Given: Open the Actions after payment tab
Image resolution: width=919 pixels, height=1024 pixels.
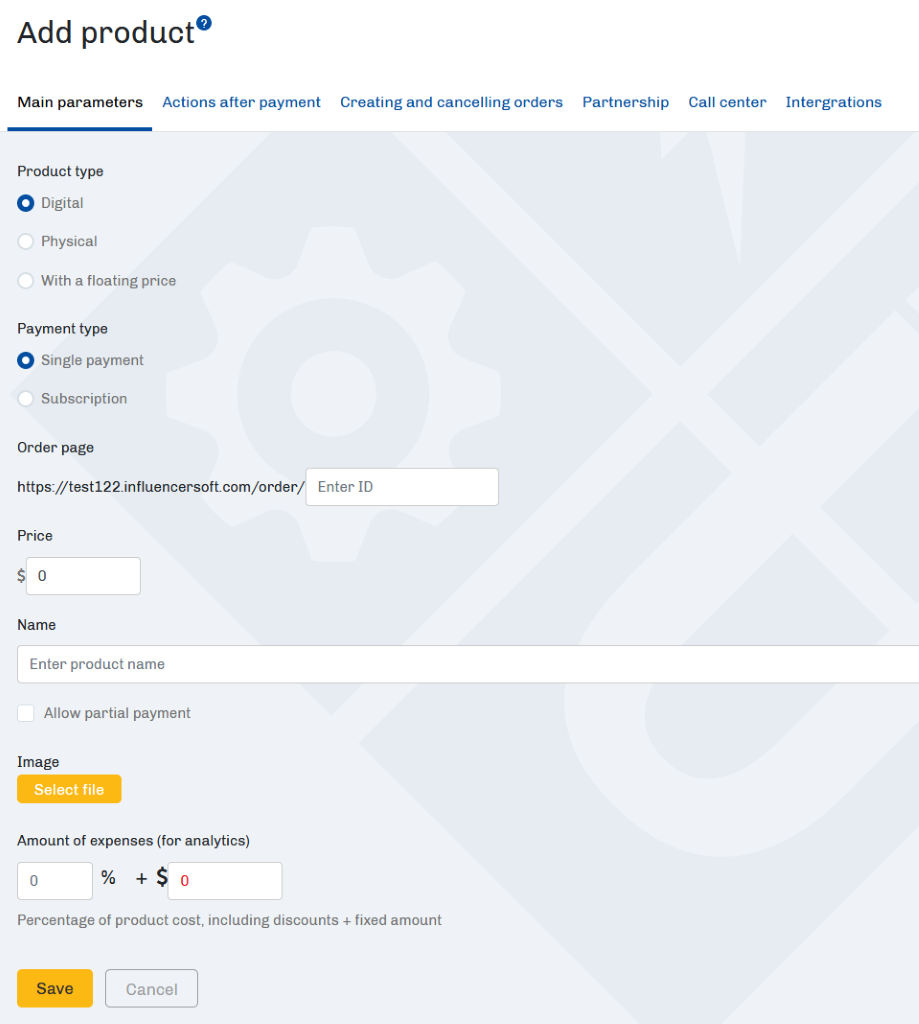Looking at the screenshot, I should [241, 102].
